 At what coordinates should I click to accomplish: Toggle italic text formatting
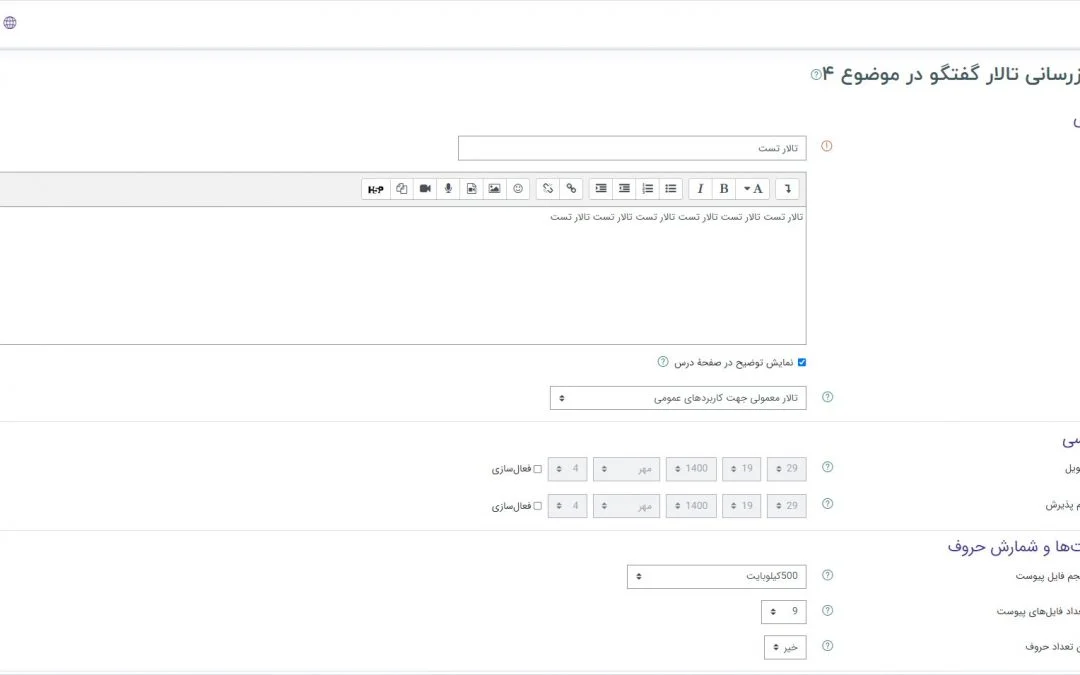tap(700, 188)
